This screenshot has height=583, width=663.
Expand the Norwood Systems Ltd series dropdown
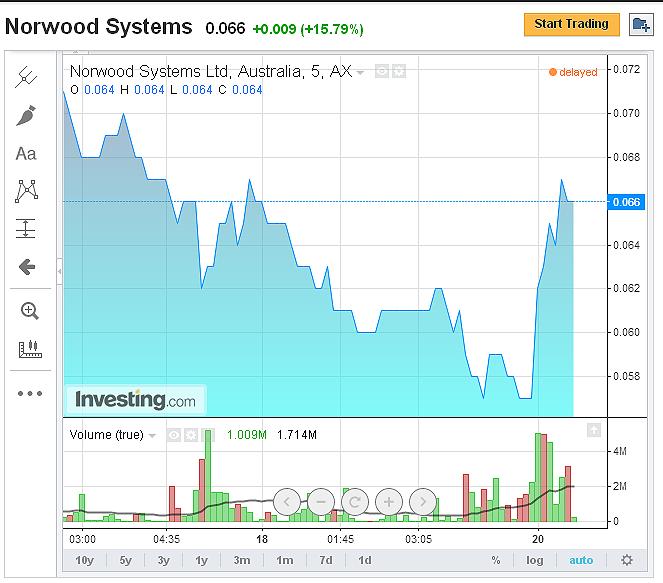tap(361, 72)
